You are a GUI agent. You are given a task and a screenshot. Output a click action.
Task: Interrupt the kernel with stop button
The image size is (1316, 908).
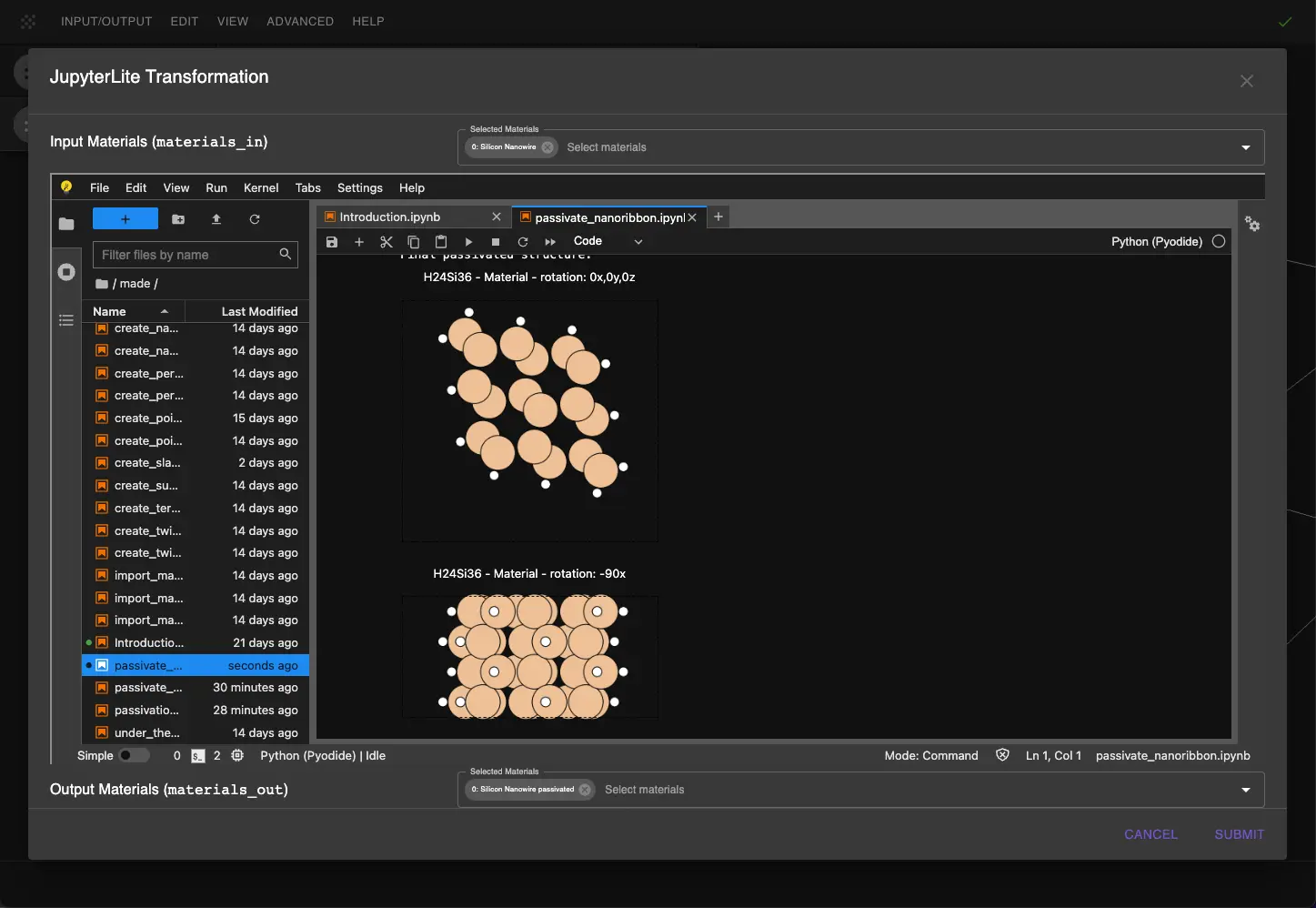[x=496, y=242]
